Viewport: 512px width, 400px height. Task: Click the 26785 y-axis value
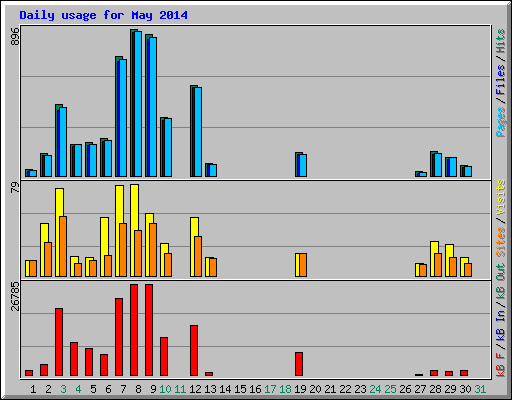[x=15, y=296]
